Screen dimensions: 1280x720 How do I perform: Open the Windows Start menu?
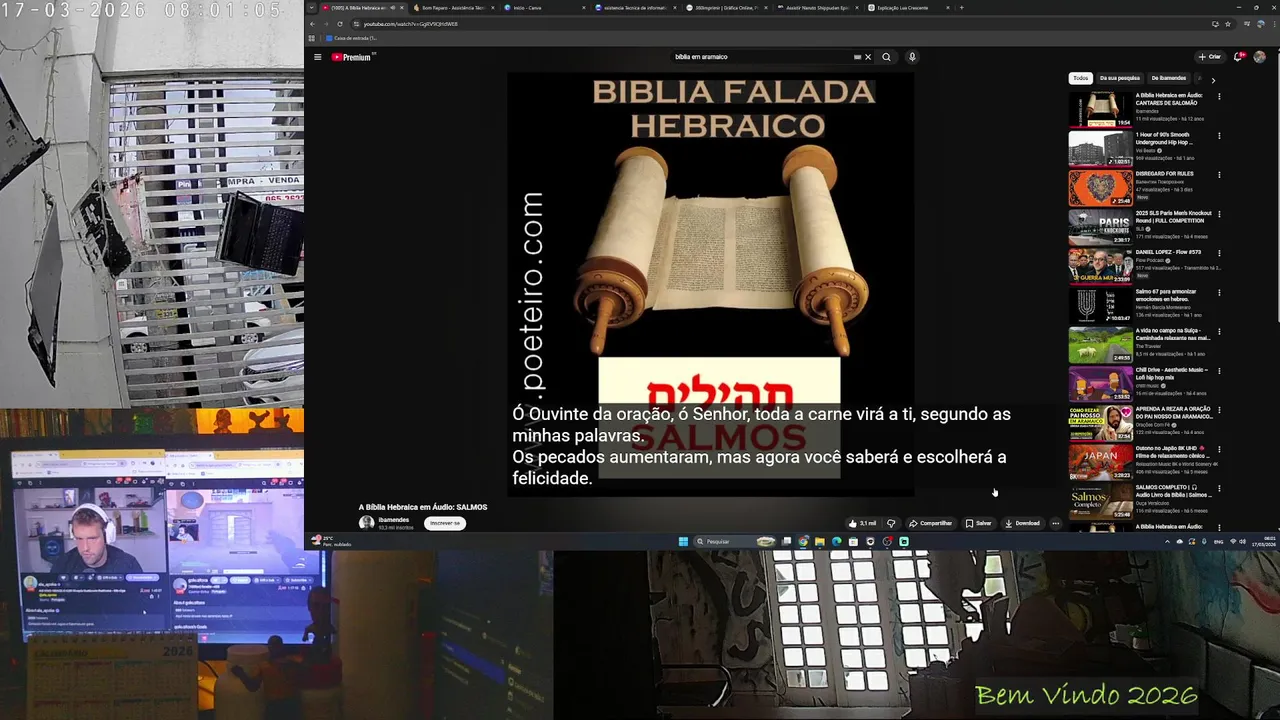(683, 541)
